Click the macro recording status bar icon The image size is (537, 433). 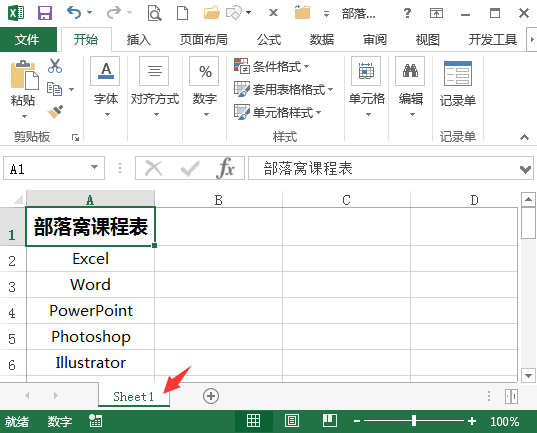tap(95, 421)
